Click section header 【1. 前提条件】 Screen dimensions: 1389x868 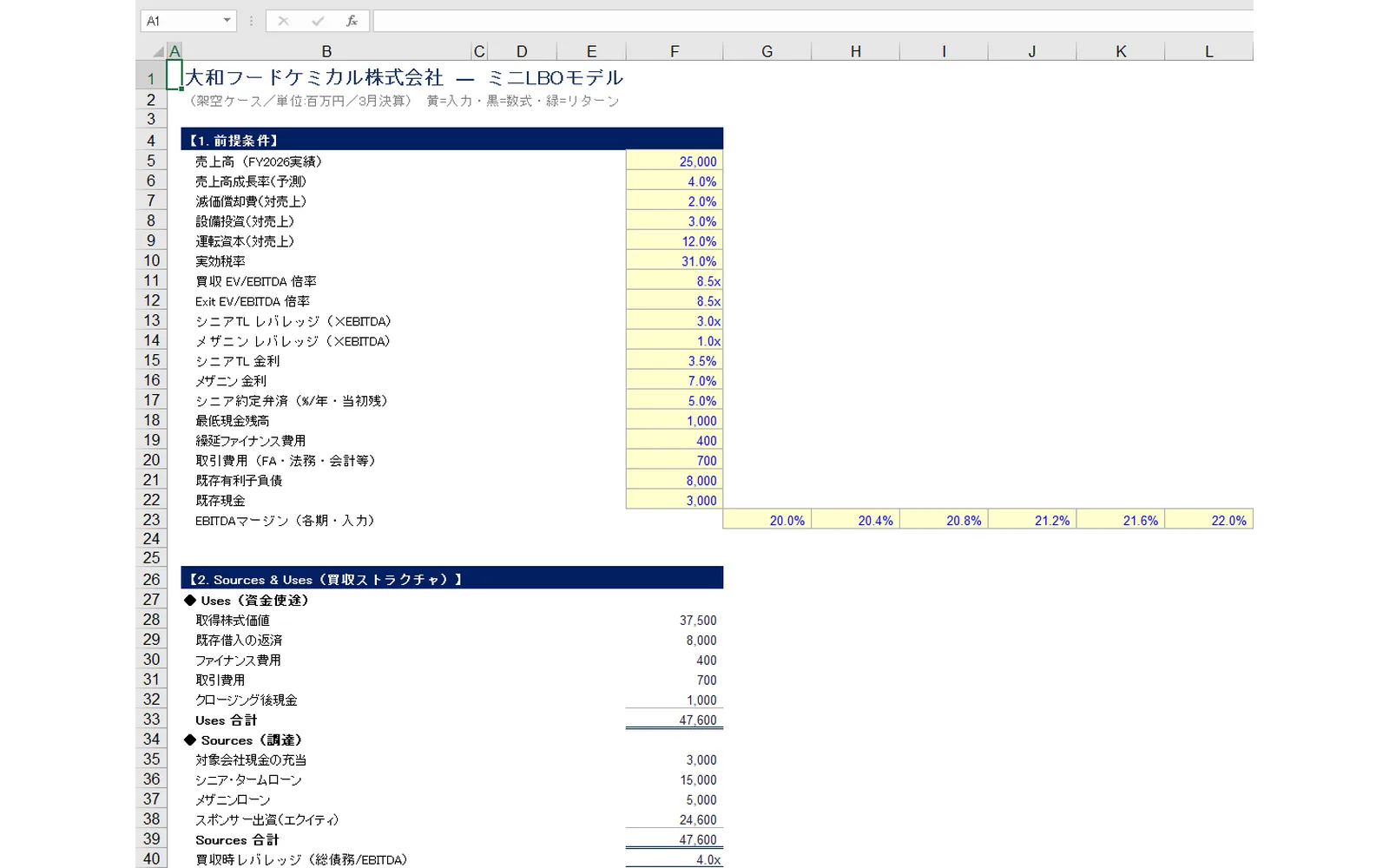click(451, 140)
